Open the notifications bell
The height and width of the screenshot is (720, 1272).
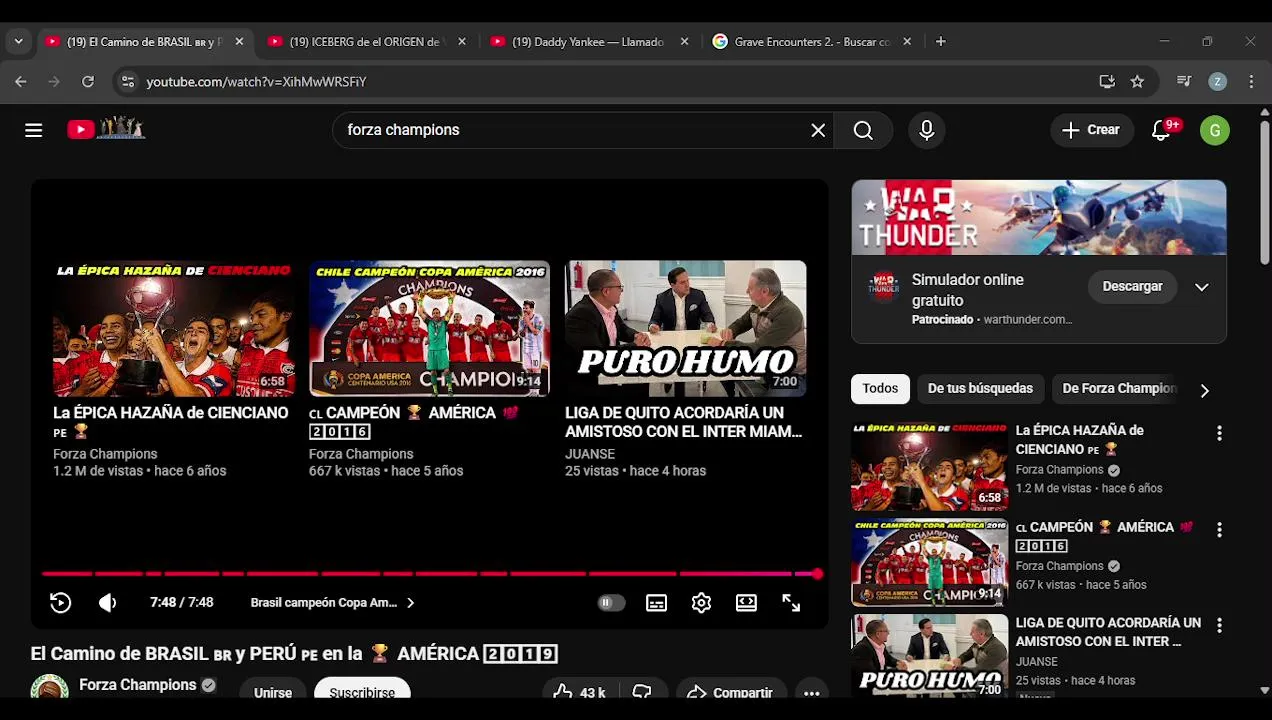point(1161,130)
